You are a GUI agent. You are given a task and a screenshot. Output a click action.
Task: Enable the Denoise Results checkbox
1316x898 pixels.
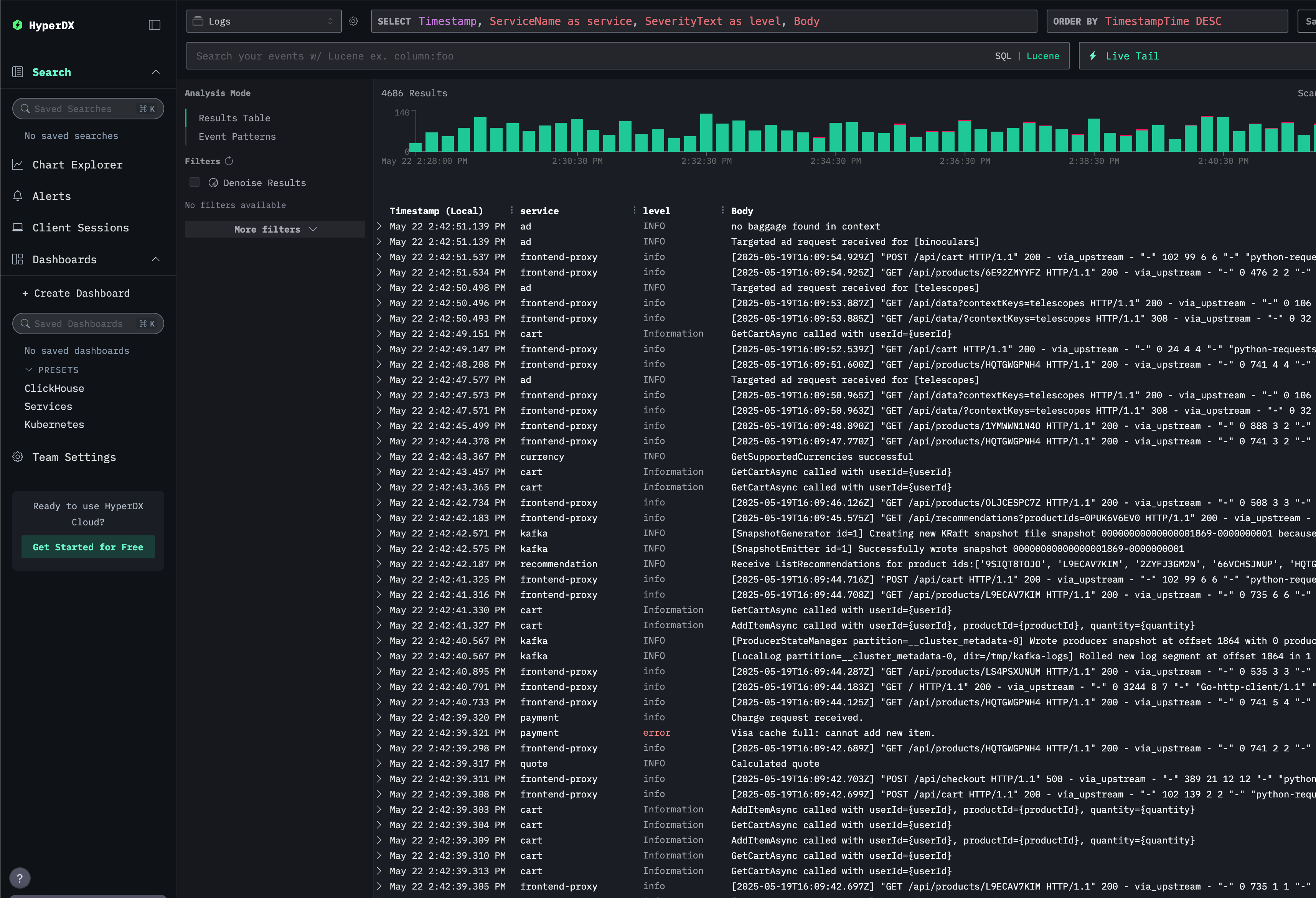pos(194,182)
